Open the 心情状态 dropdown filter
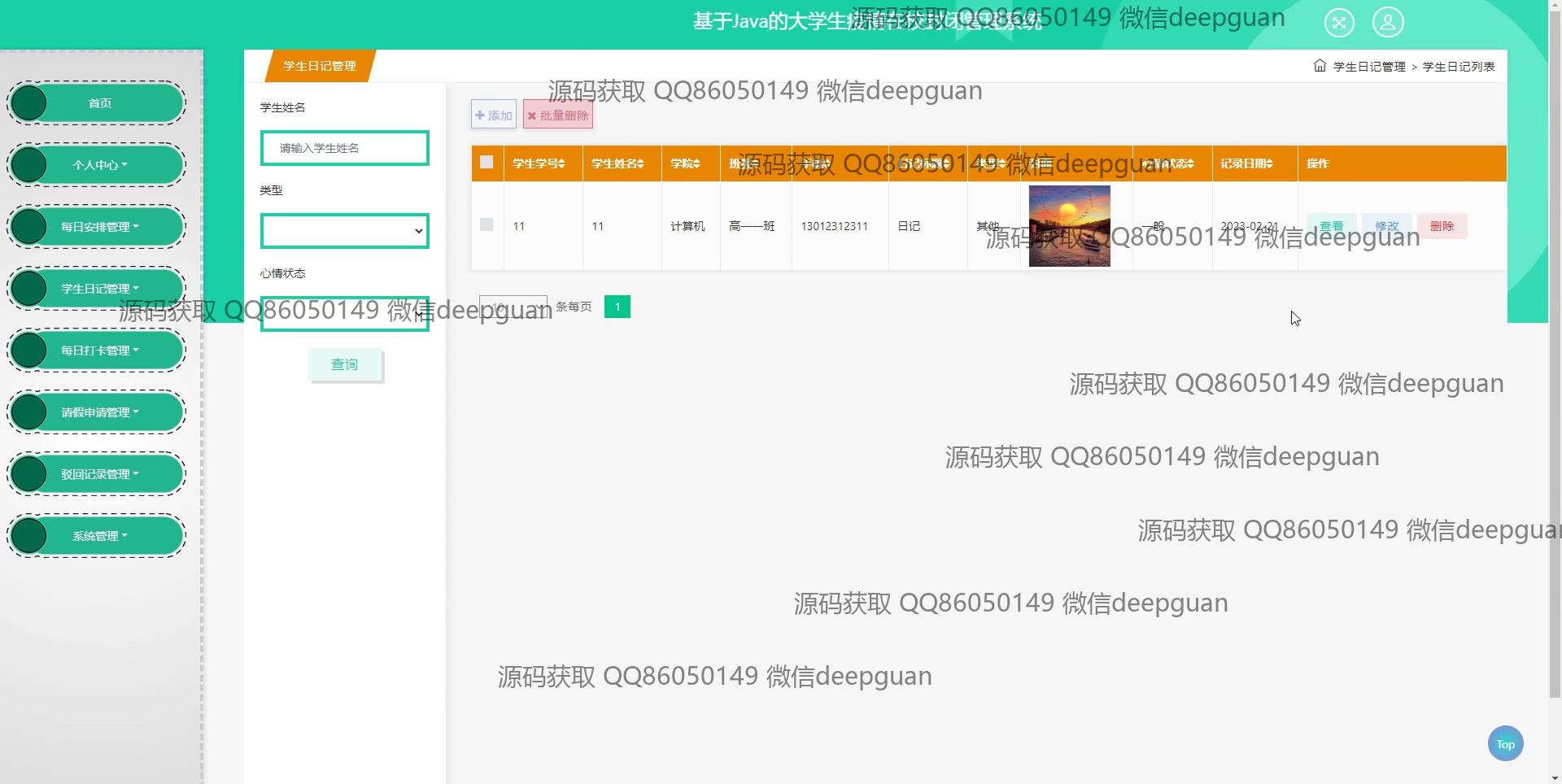 (344, 314)
